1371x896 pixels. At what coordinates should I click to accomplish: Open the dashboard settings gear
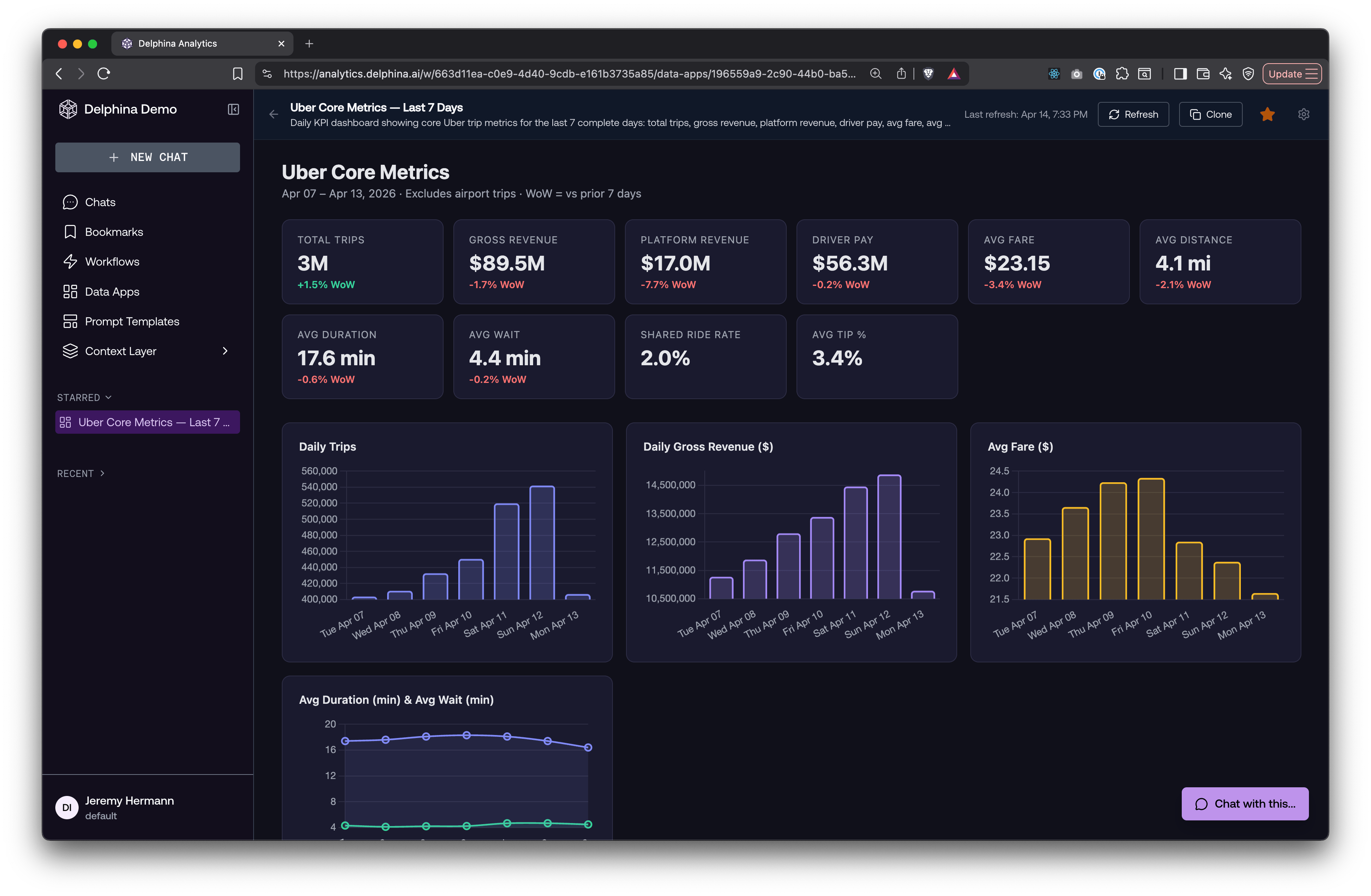[x=1304, y=115]
